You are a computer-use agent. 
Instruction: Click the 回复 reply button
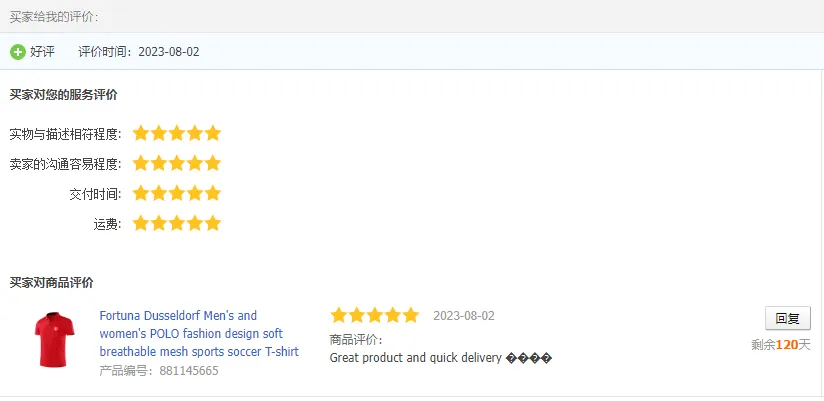(787, 319)
